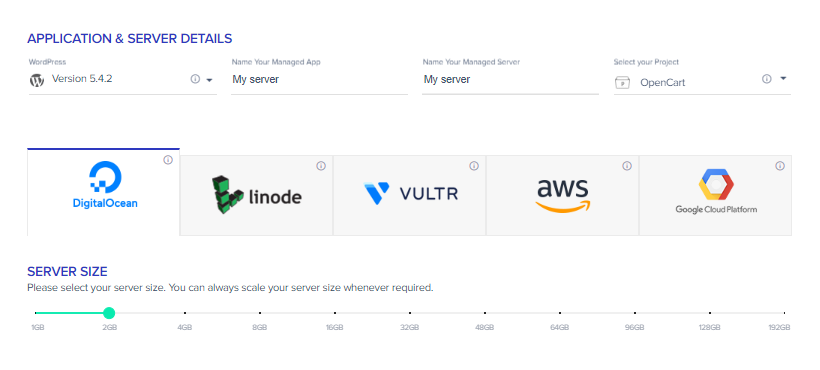
Task: Click the info icon on Google Cloud card
Action: 780,166
